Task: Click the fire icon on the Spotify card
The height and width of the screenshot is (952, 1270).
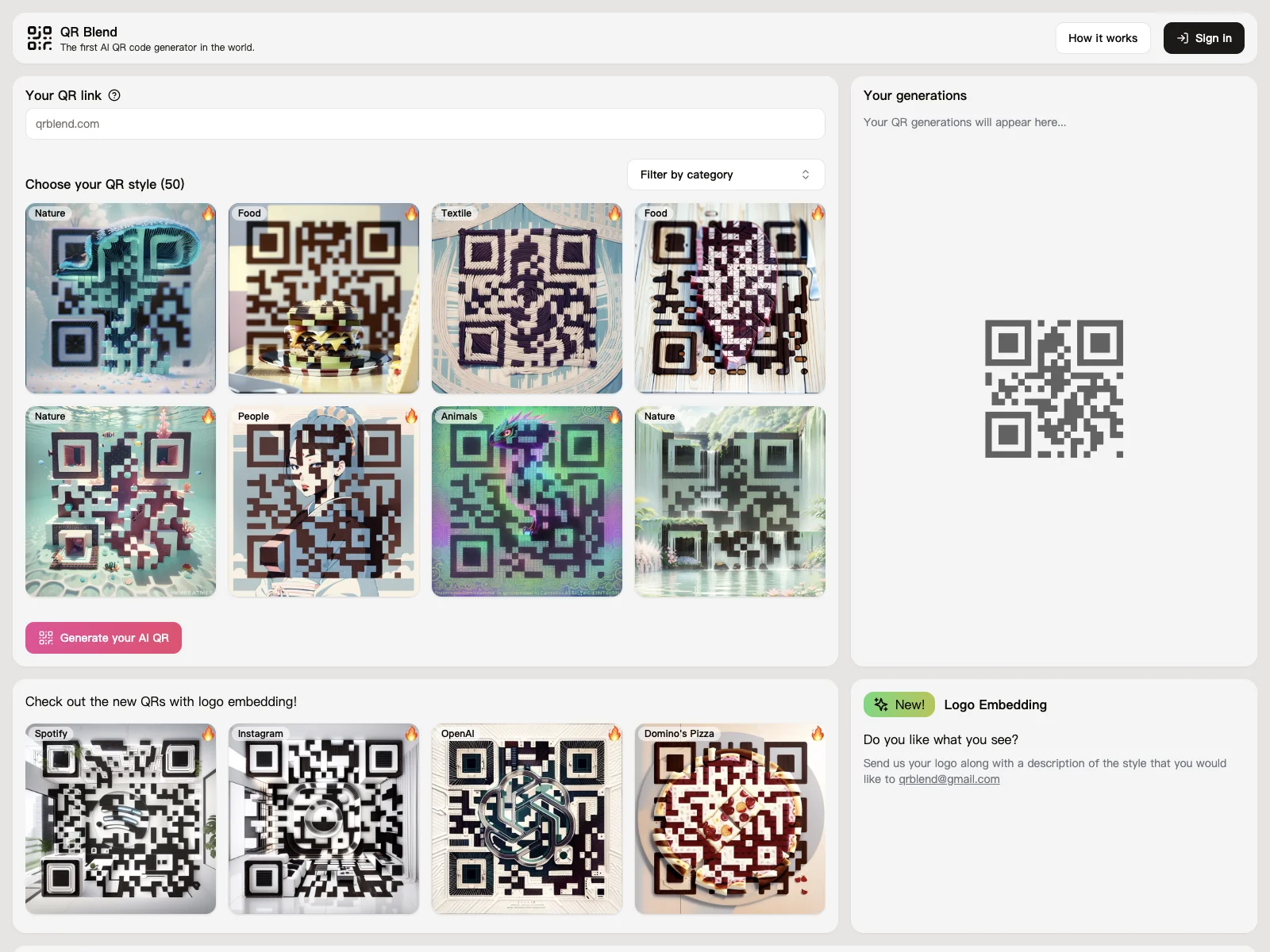Action: point(208,733)
